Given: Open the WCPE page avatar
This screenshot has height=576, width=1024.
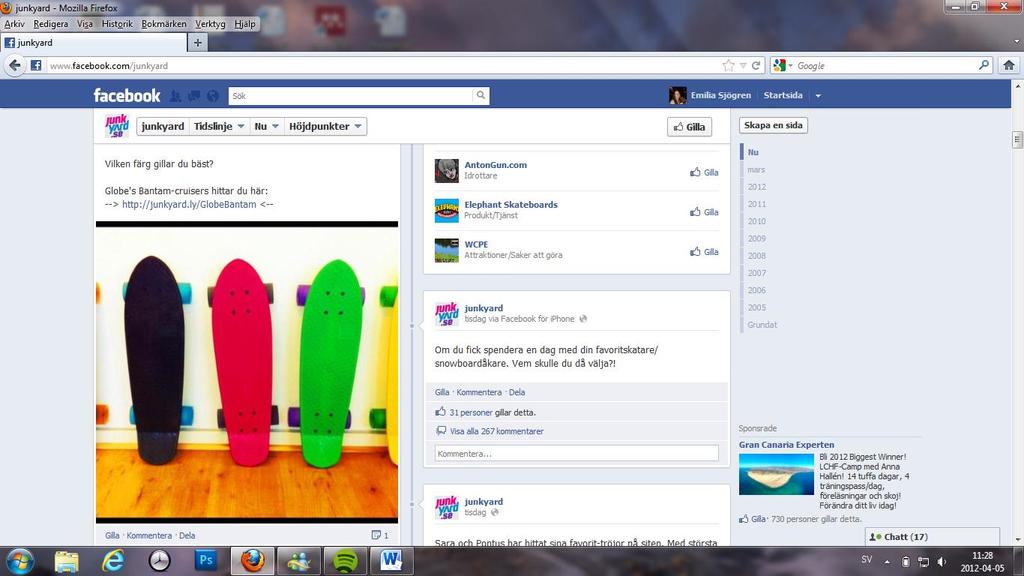Looking at the screenshot, I should point(447,250).
